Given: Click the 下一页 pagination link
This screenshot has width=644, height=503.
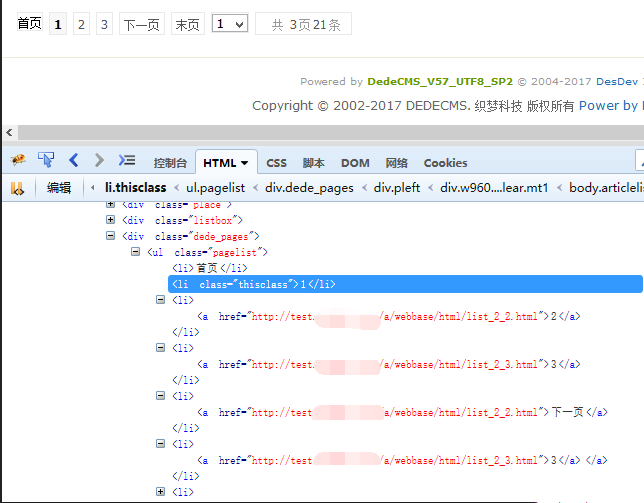Looking at the screenshot, I should pos(142,24).
